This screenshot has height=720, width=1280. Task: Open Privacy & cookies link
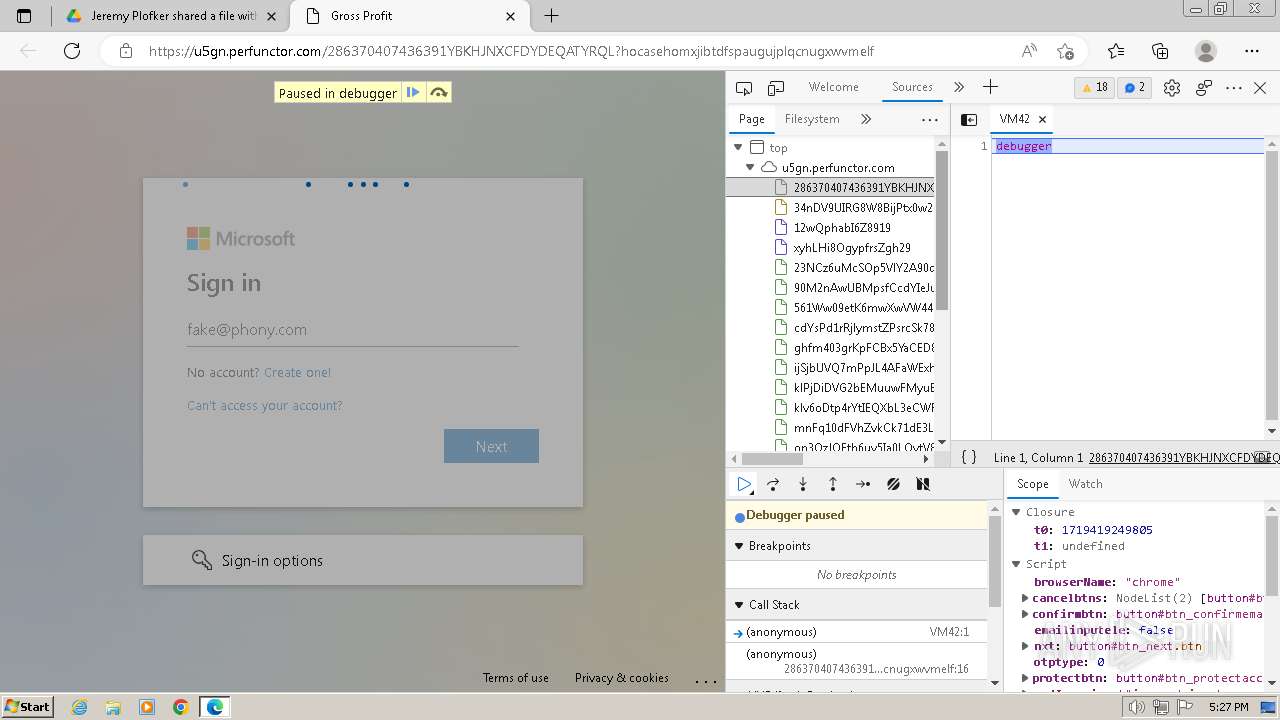click(622, 678)
